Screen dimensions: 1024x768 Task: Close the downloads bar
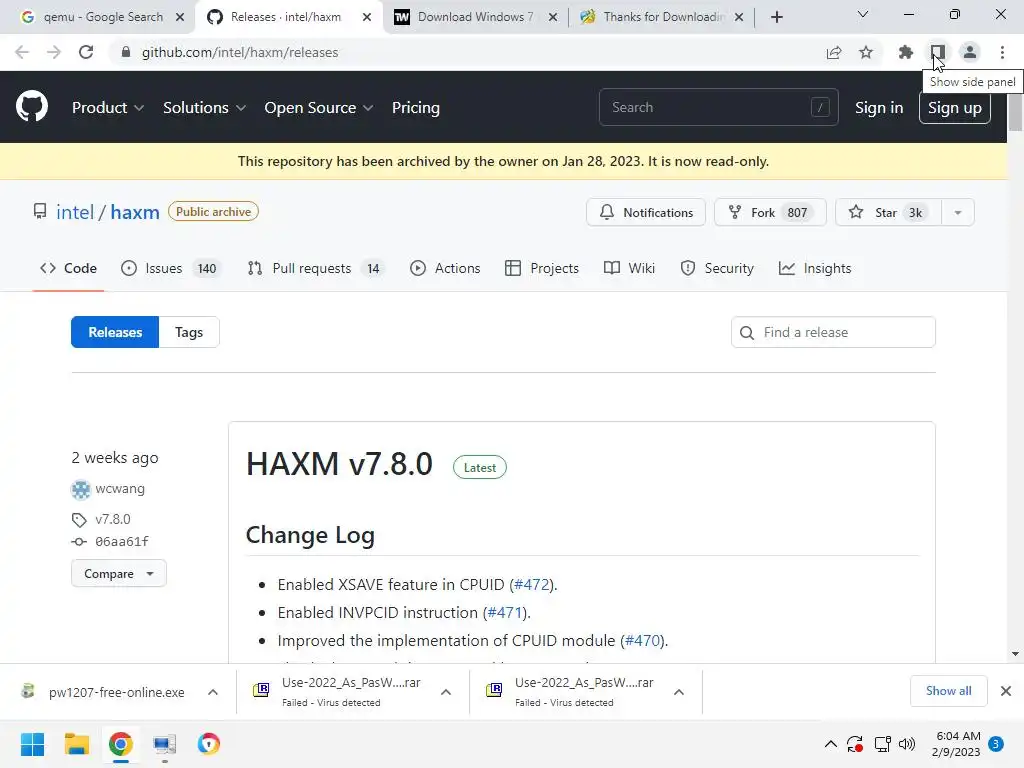[x=1006, y=691]
